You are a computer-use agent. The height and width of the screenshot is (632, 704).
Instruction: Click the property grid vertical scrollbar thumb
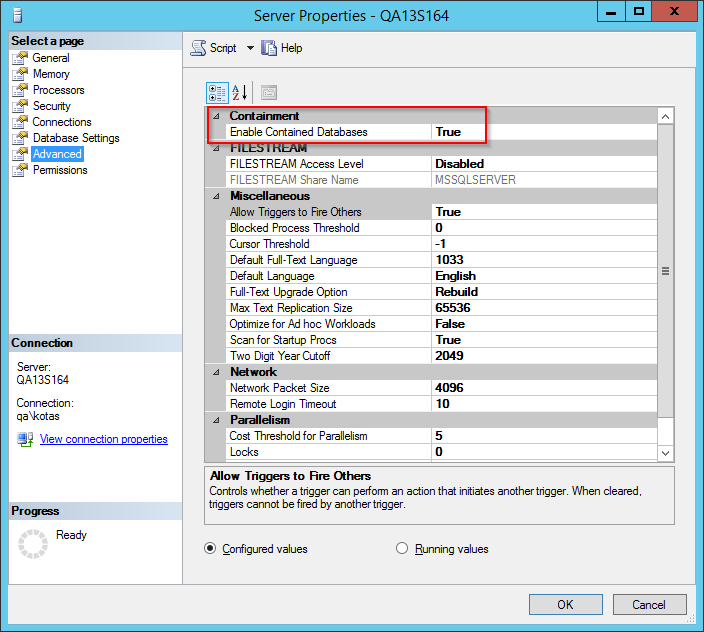pyautogui.click(x=665, y=270)
